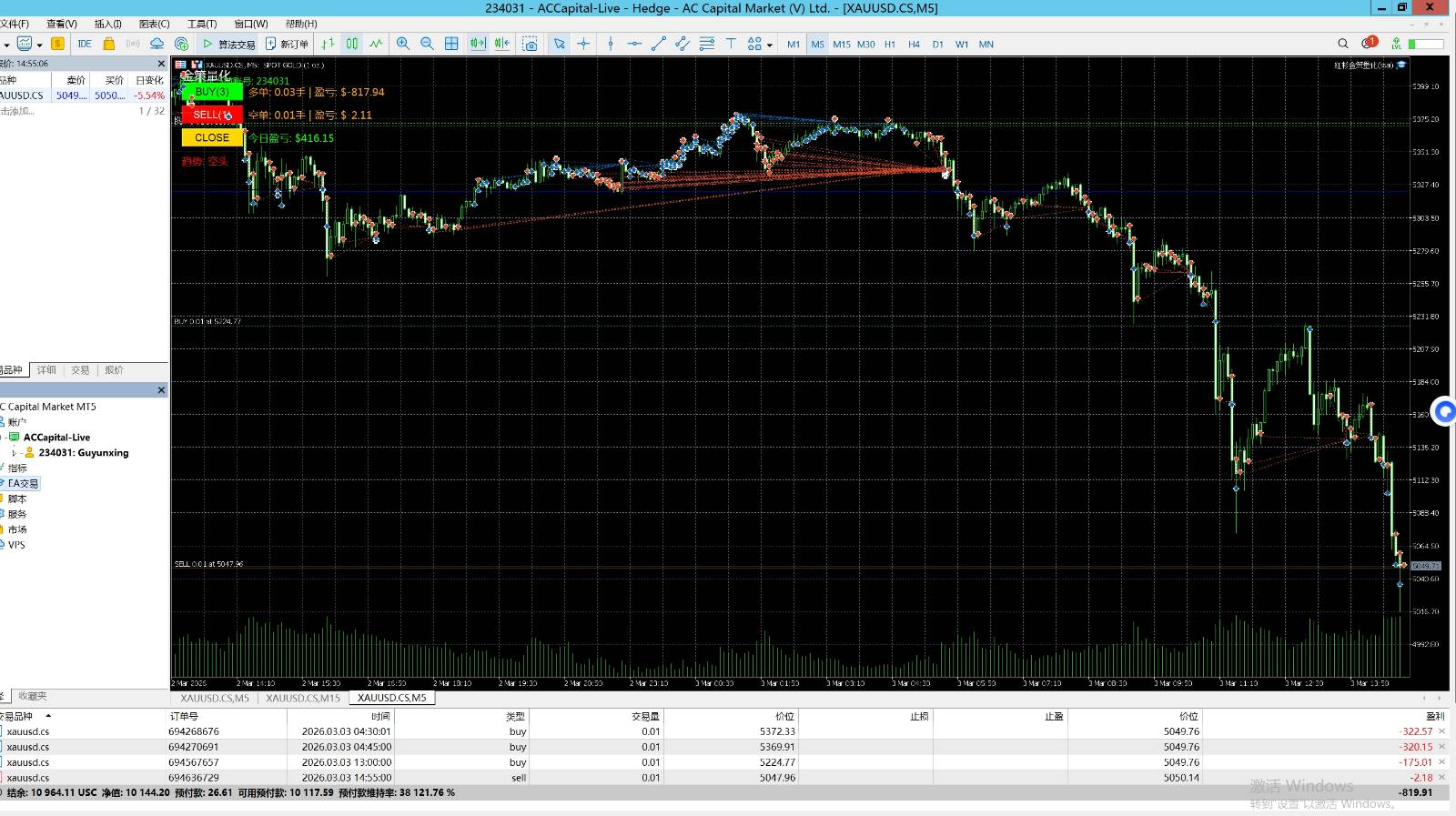Click the red SELL panel button
The width and height of the screenshot is (1456, 816).
[212, 115]
